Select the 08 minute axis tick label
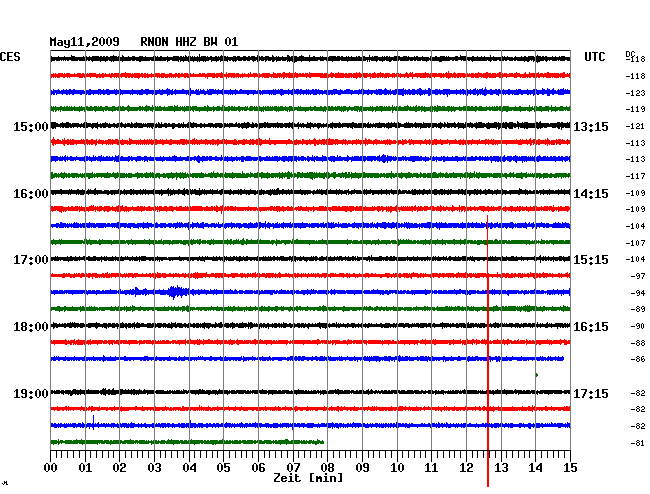This screenshot has height=494, width=650. coord(327,467)
